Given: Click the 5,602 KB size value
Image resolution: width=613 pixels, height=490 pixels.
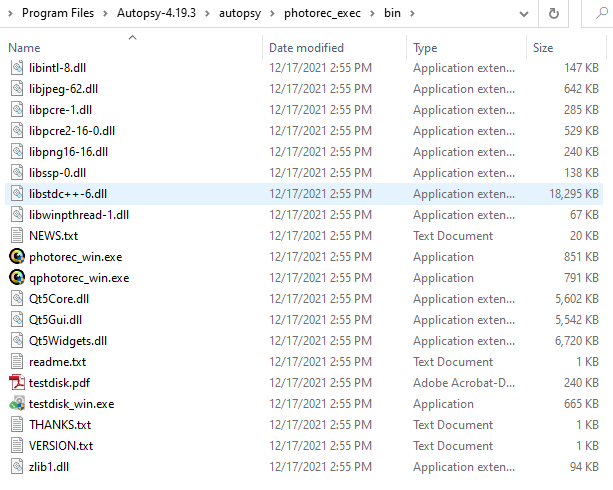Looking at the screenshot, I should point(577,299).
